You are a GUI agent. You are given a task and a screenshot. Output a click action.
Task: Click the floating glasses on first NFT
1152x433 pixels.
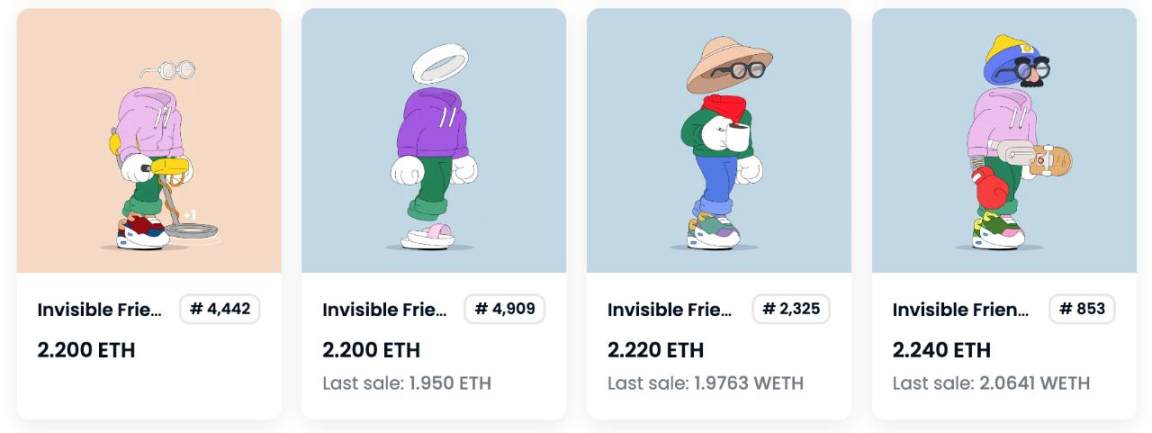tap(169, 70)
